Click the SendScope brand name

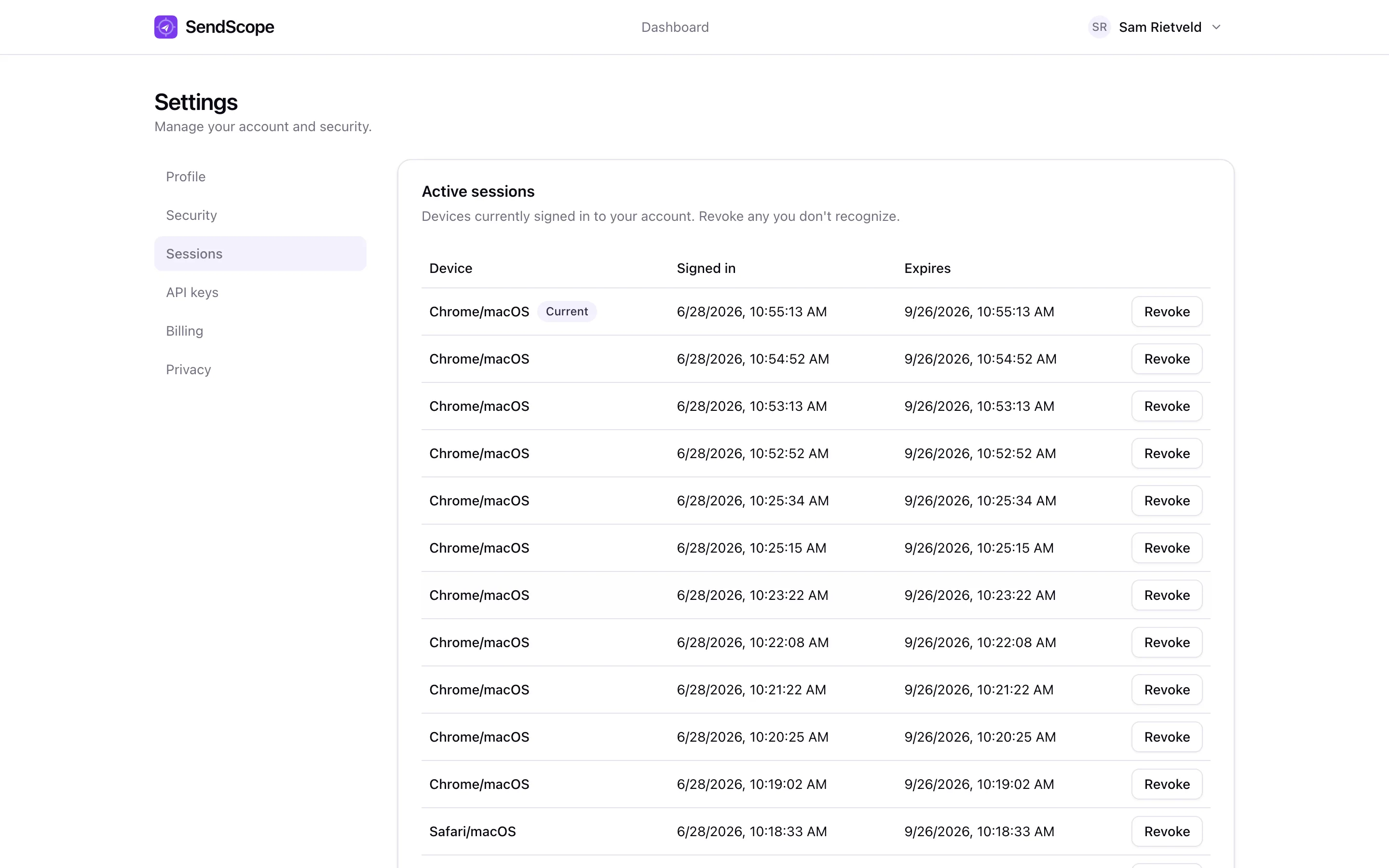coord(230,27)
